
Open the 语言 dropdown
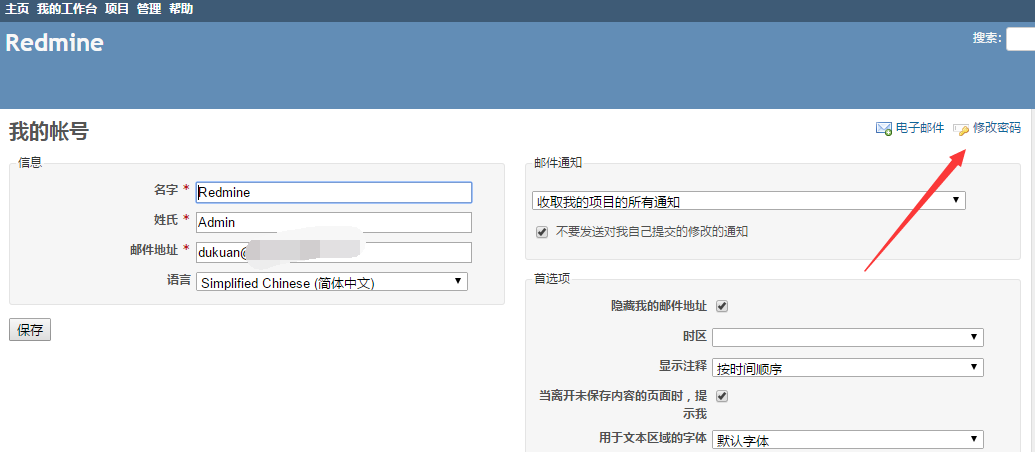point(332,282)
